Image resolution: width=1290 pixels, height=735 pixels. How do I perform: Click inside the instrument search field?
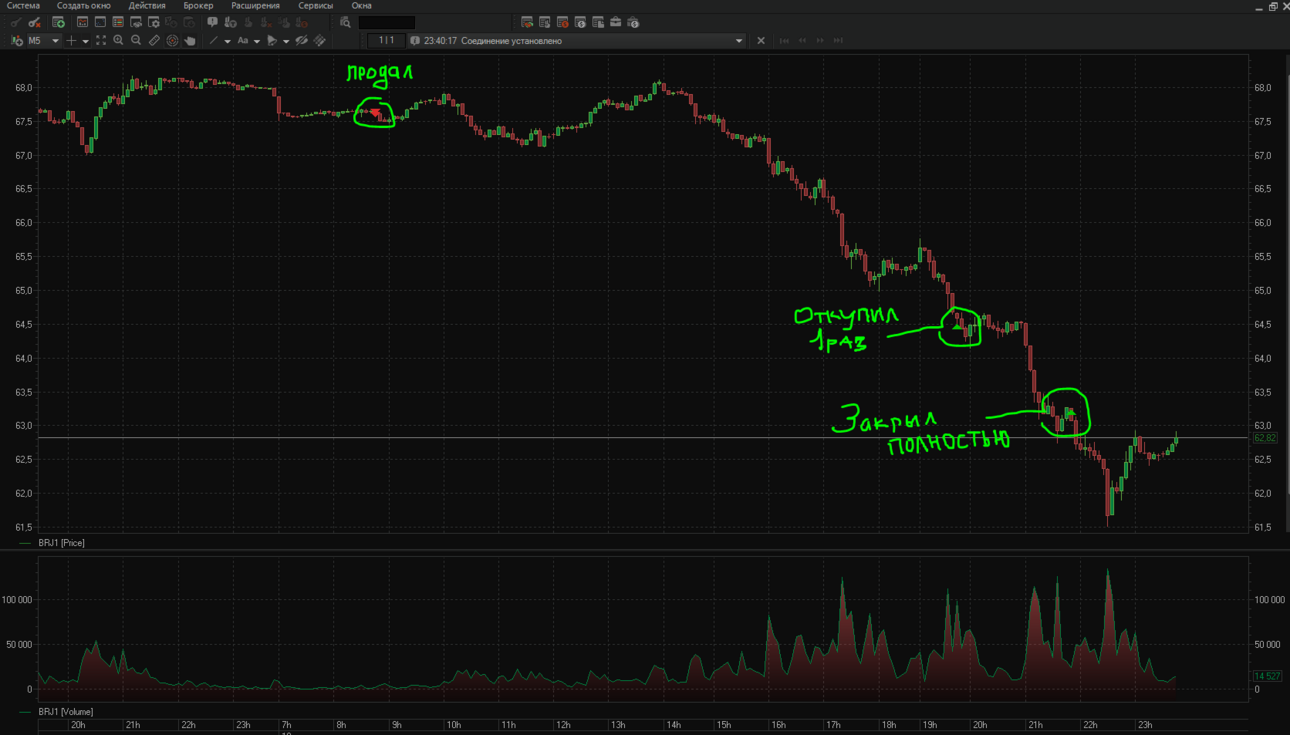(387, 22)
